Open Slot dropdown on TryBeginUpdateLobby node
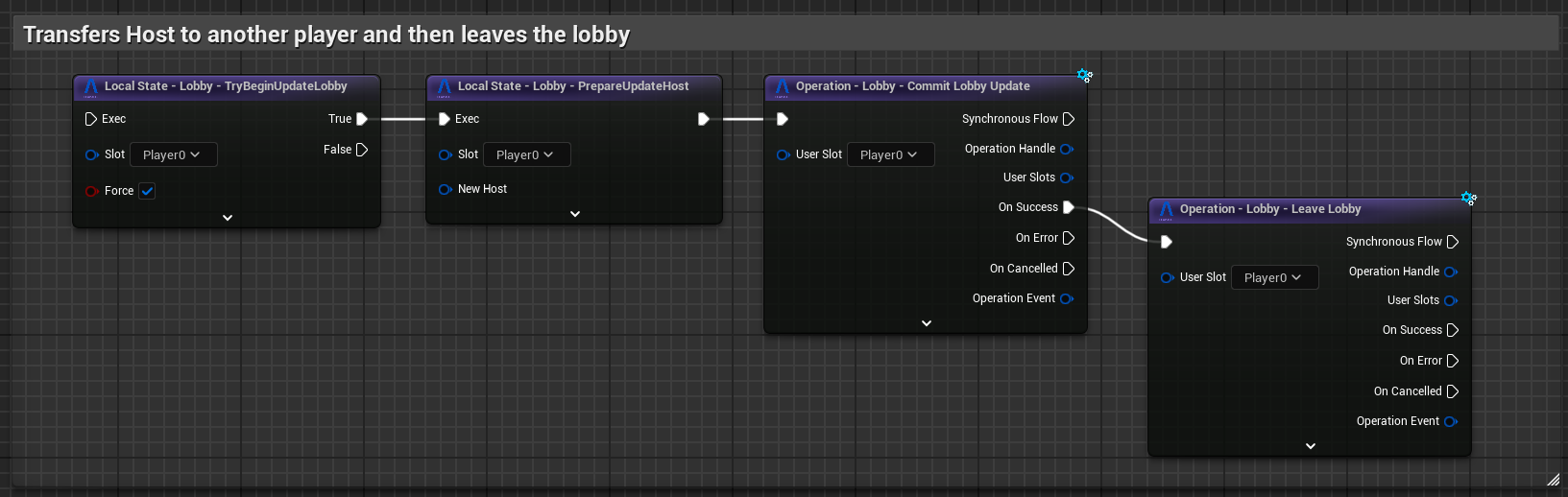The width and height of the screenshot is (1568, 497). [x=173, y=154]
